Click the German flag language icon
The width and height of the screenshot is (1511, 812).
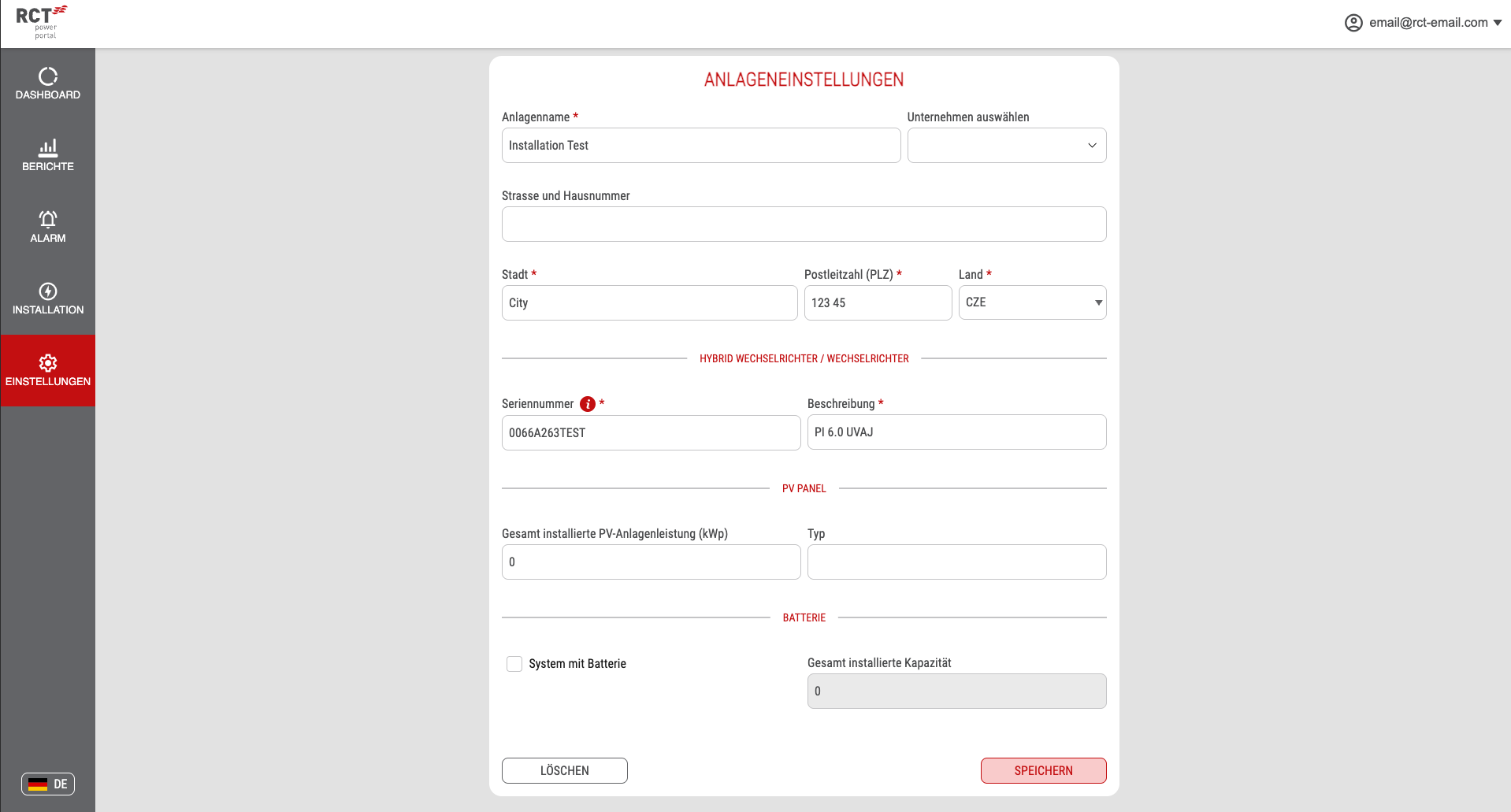(x=37, y=784)
